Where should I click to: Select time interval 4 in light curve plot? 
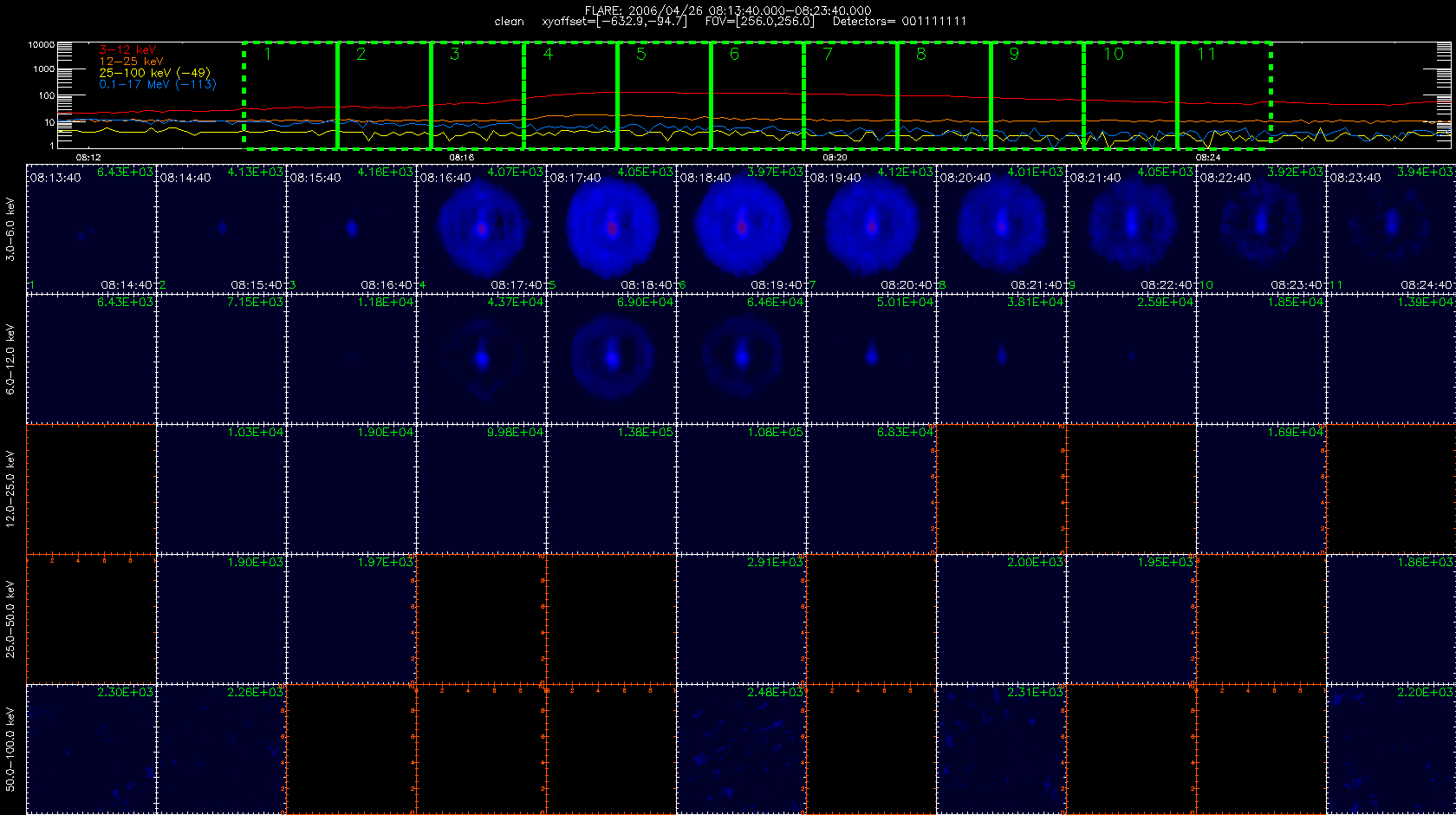click(571, 95)
